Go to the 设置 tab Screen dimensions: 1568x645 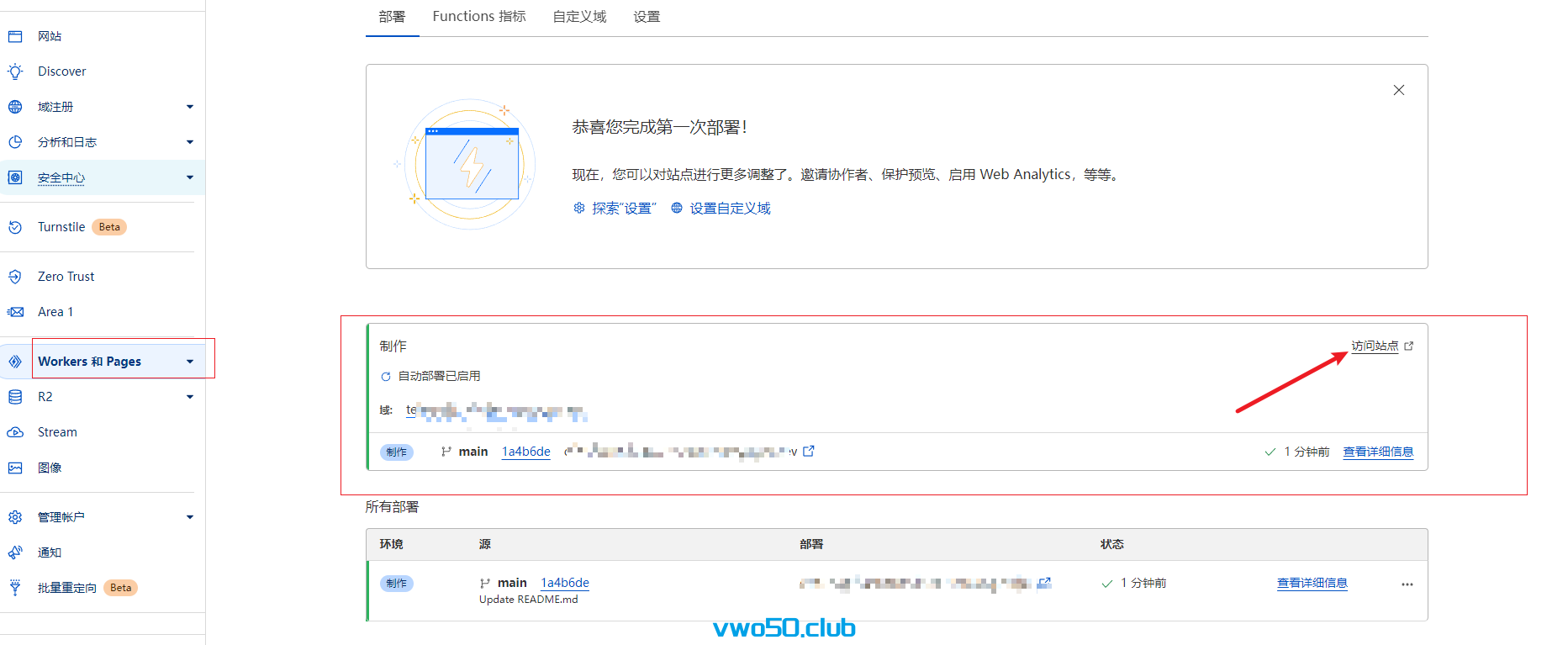click(647, 17)
